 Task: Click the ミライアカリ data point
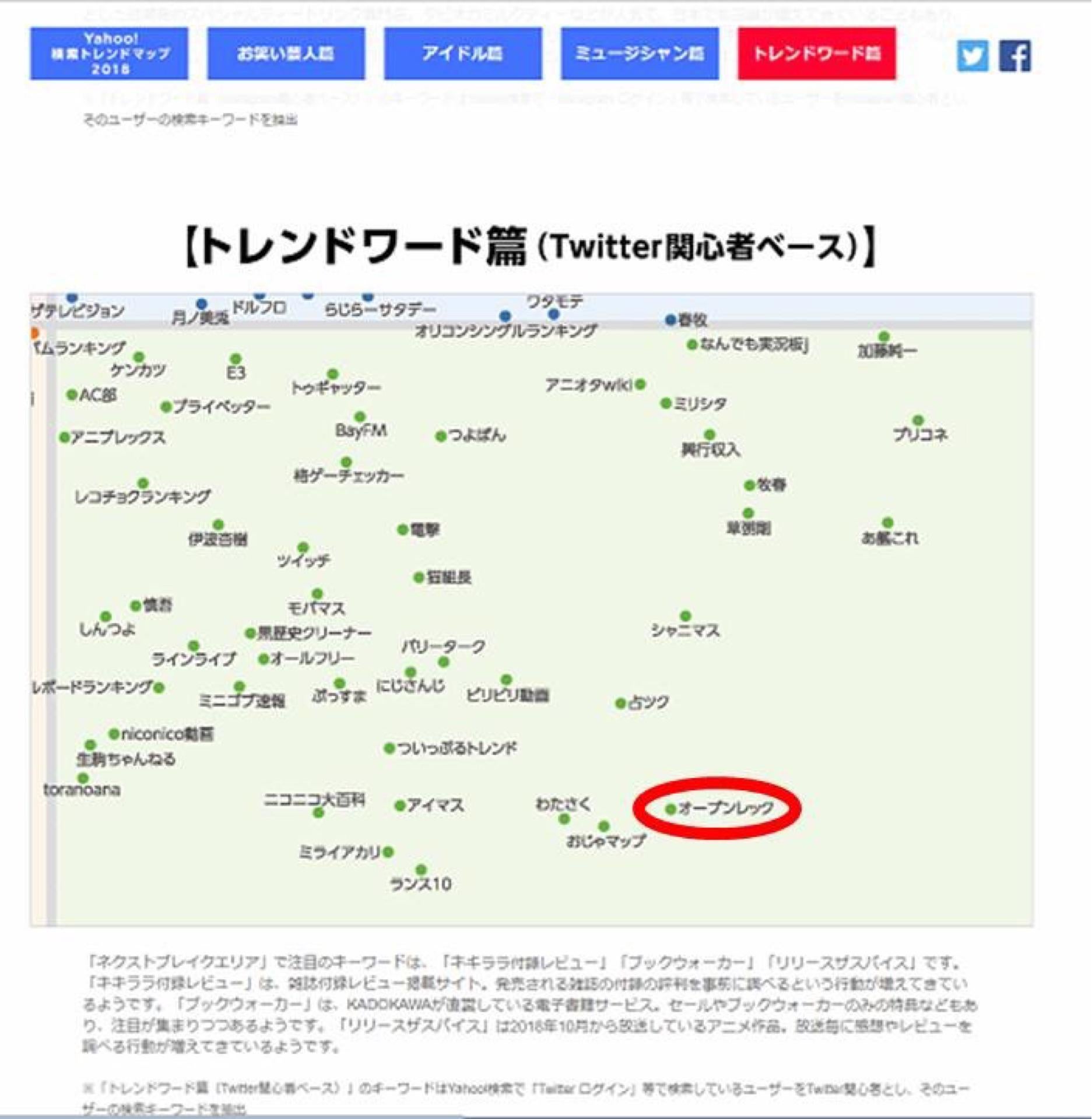point(388,852)
